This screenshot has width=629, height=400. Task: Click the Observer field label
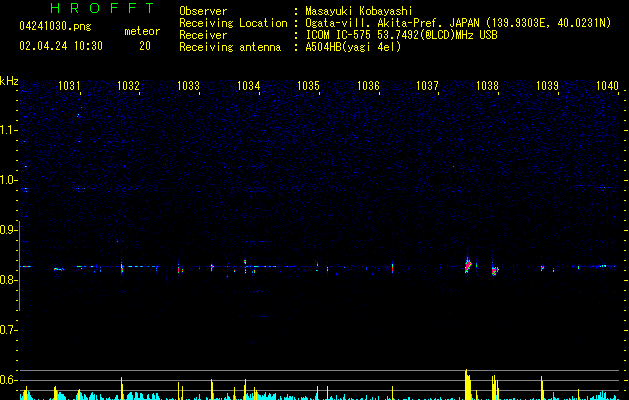point(203,11)
